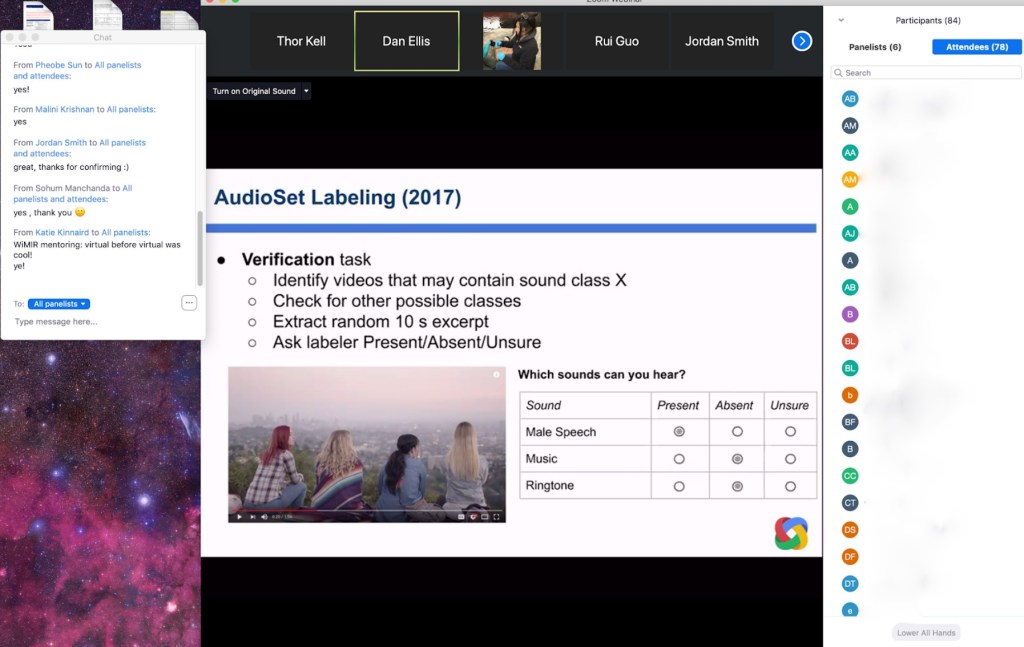
Task: Click the chat message 'great, thanks for confirming :)'
Action: (x=71, y=167)
